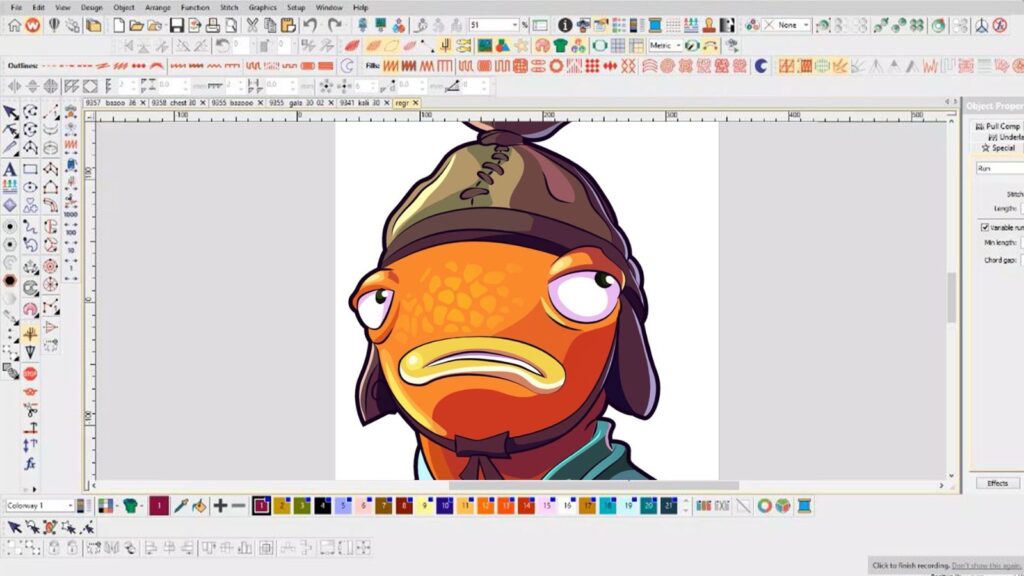Add a color with the plus icon
Image resolution: width=1024 pixels, height=576 pixels.
pos(221,505)
